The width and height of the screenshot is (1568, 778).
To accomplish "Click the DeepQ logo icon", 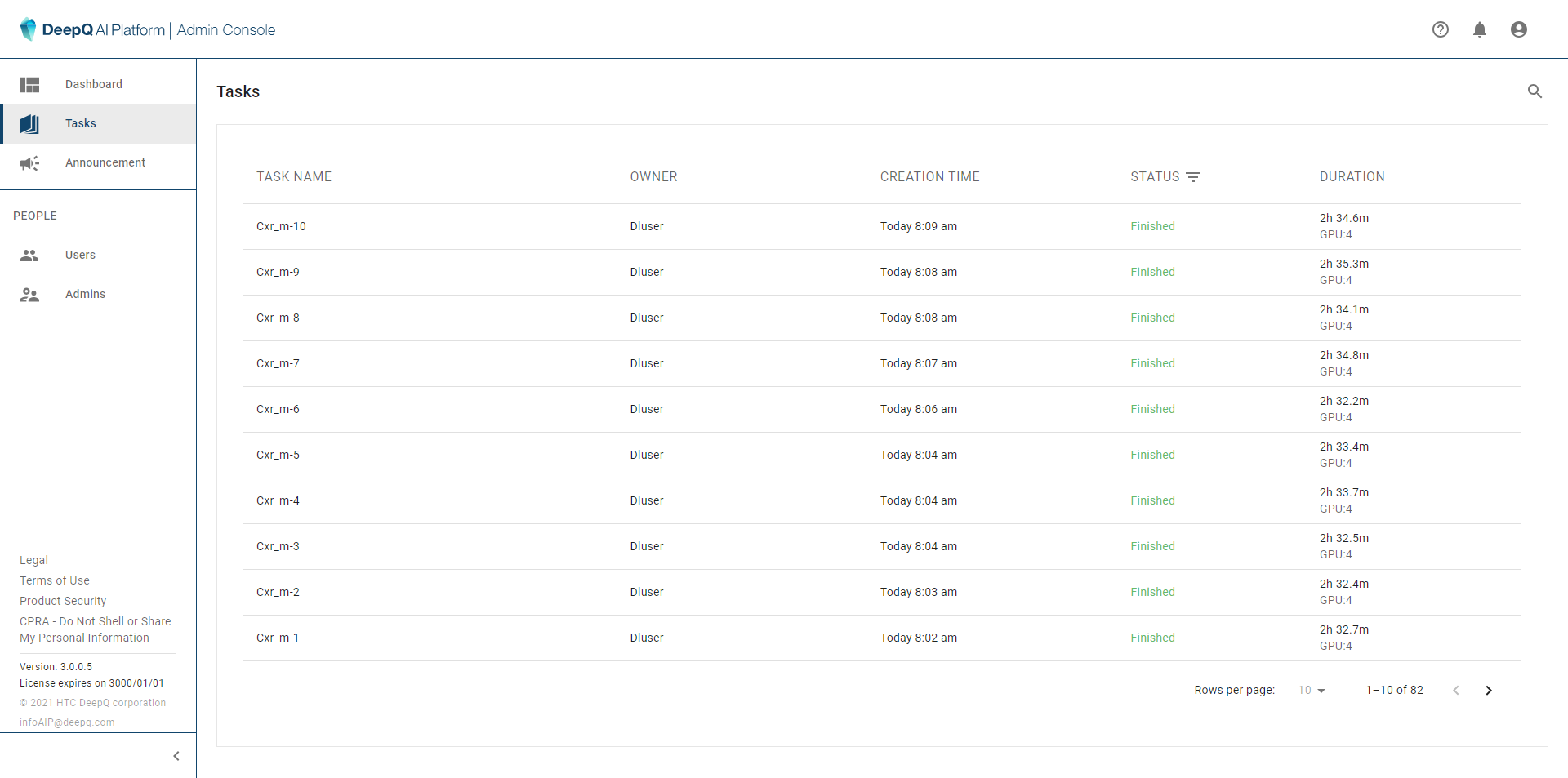I will [29, 29].
